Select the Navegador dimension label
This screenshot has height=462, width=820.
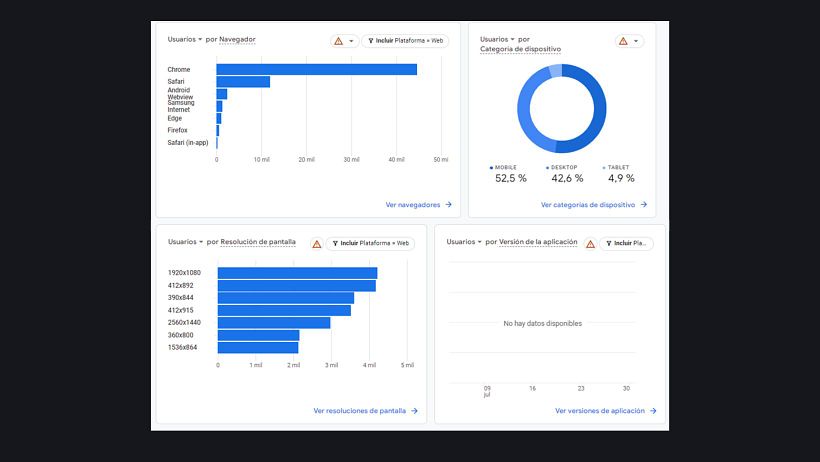click(237, 40)
